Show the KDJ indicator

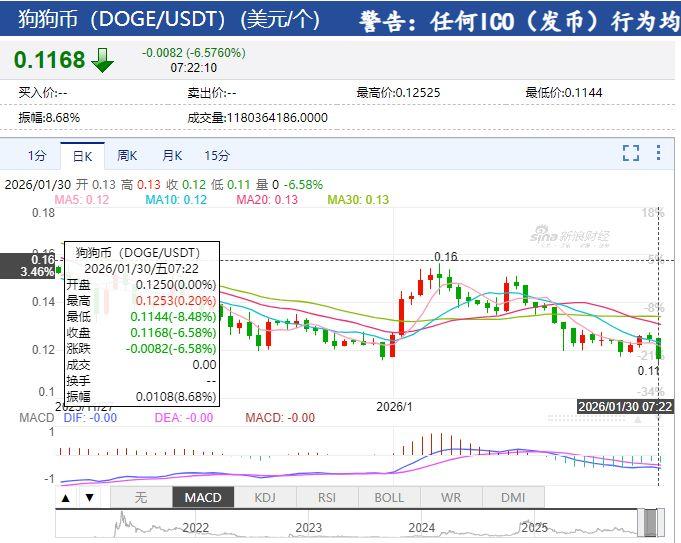pyautogui.click(x=265, y=497)
